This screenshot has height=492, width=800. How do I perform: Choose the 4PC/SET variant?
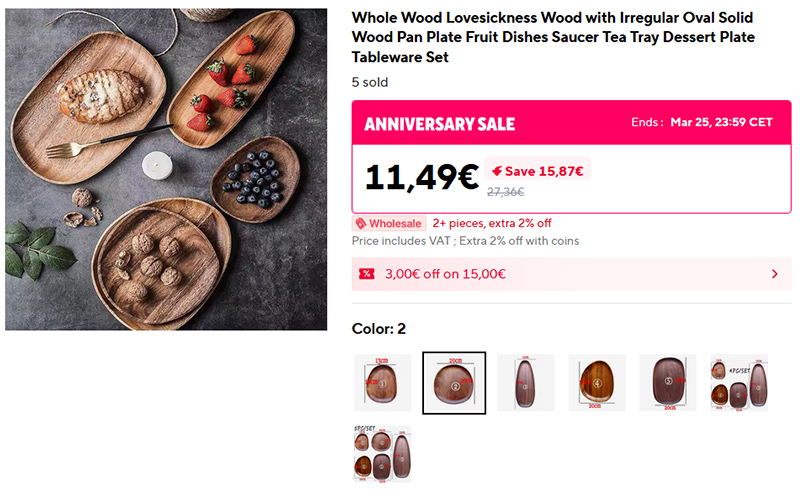pos(739,382)
